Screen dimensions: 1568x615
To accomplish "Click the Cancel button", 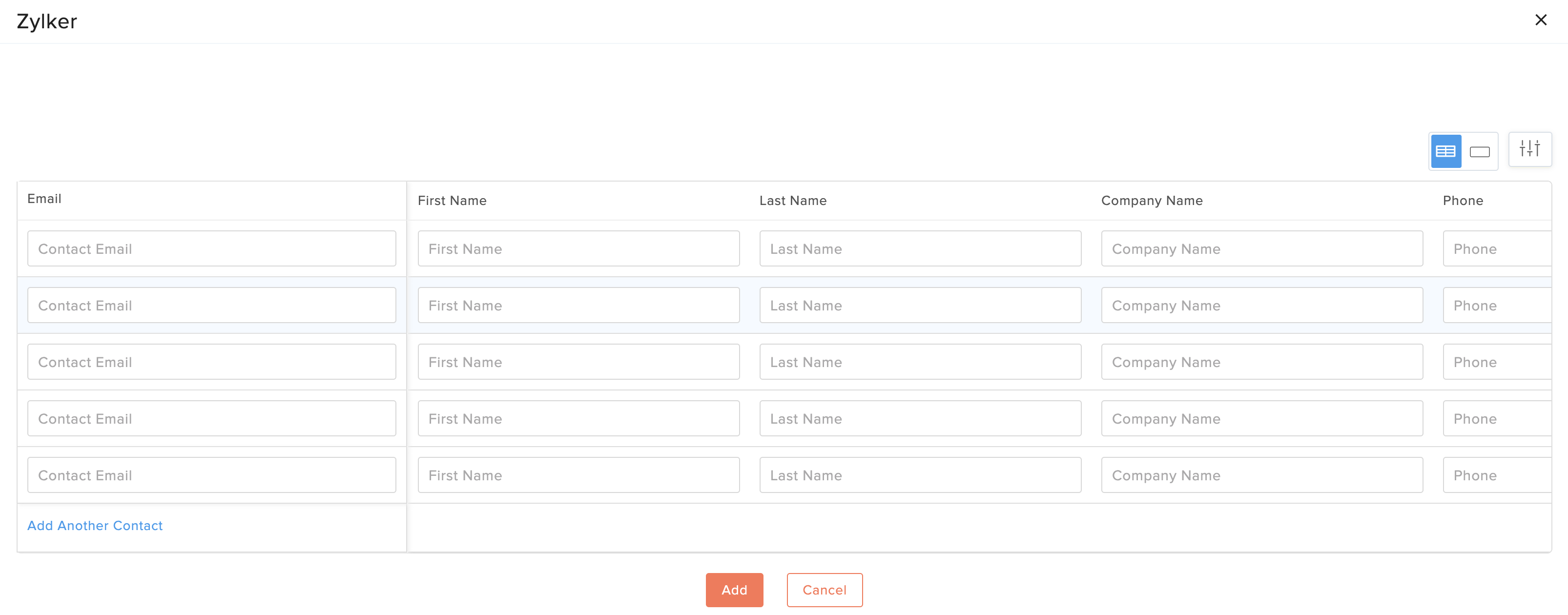I will click(x=824, y=590).
